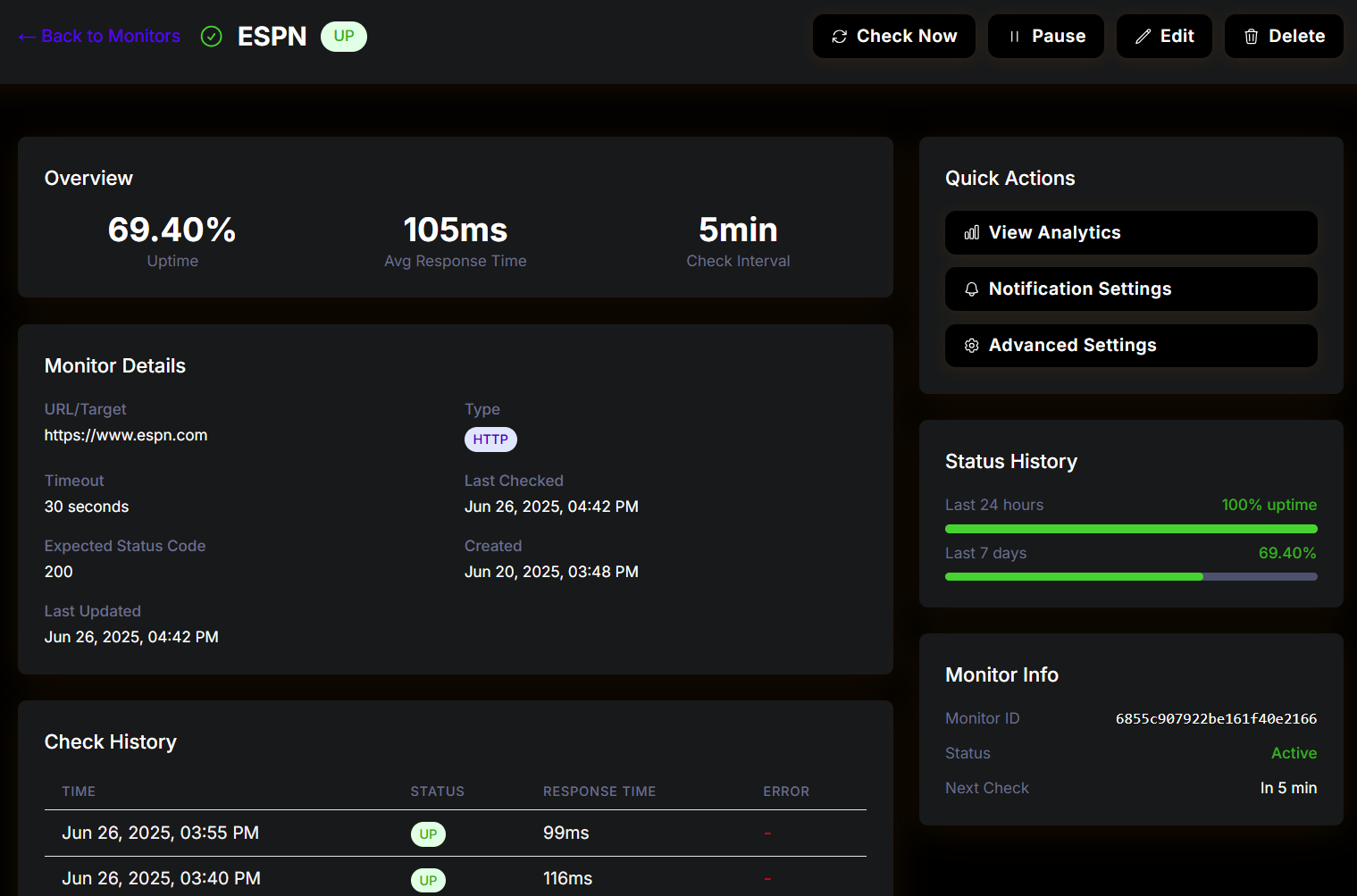
Task: Select the check row Jun 26, 2025, 03:55 PM
Action: 456,833
